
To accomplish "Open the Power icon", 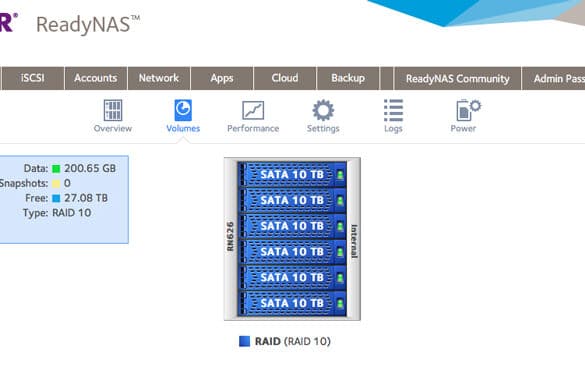I will click(468, 110).
